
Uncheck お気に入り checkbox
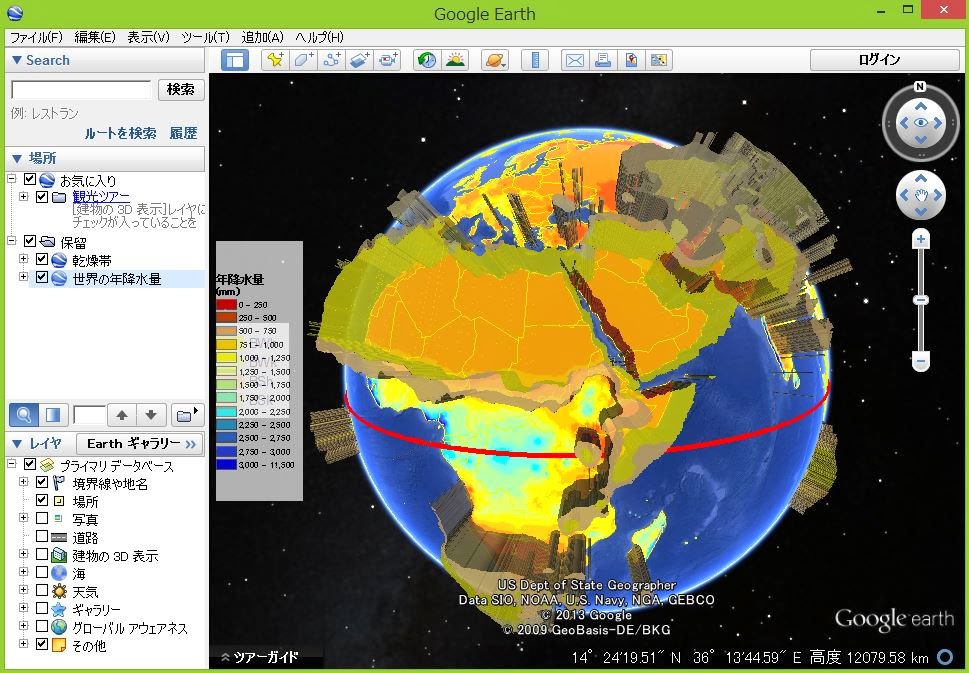(x=30, y=180)
